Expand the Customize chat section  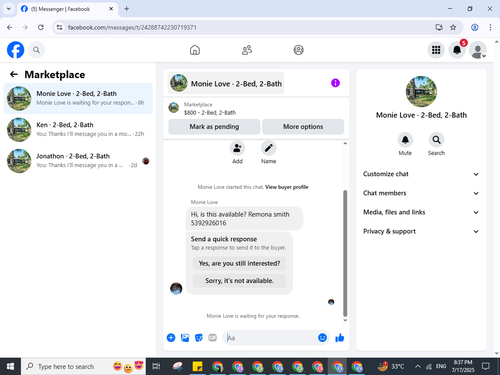[x=421, y=174]
